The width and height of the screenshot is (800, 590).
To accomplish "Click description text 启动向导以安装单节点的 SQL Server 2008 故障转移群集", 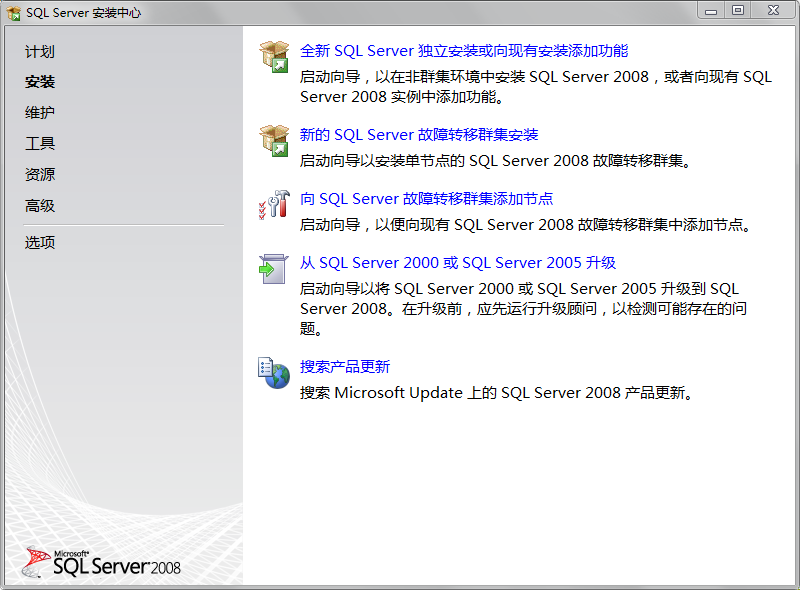I will coord(495,161).
